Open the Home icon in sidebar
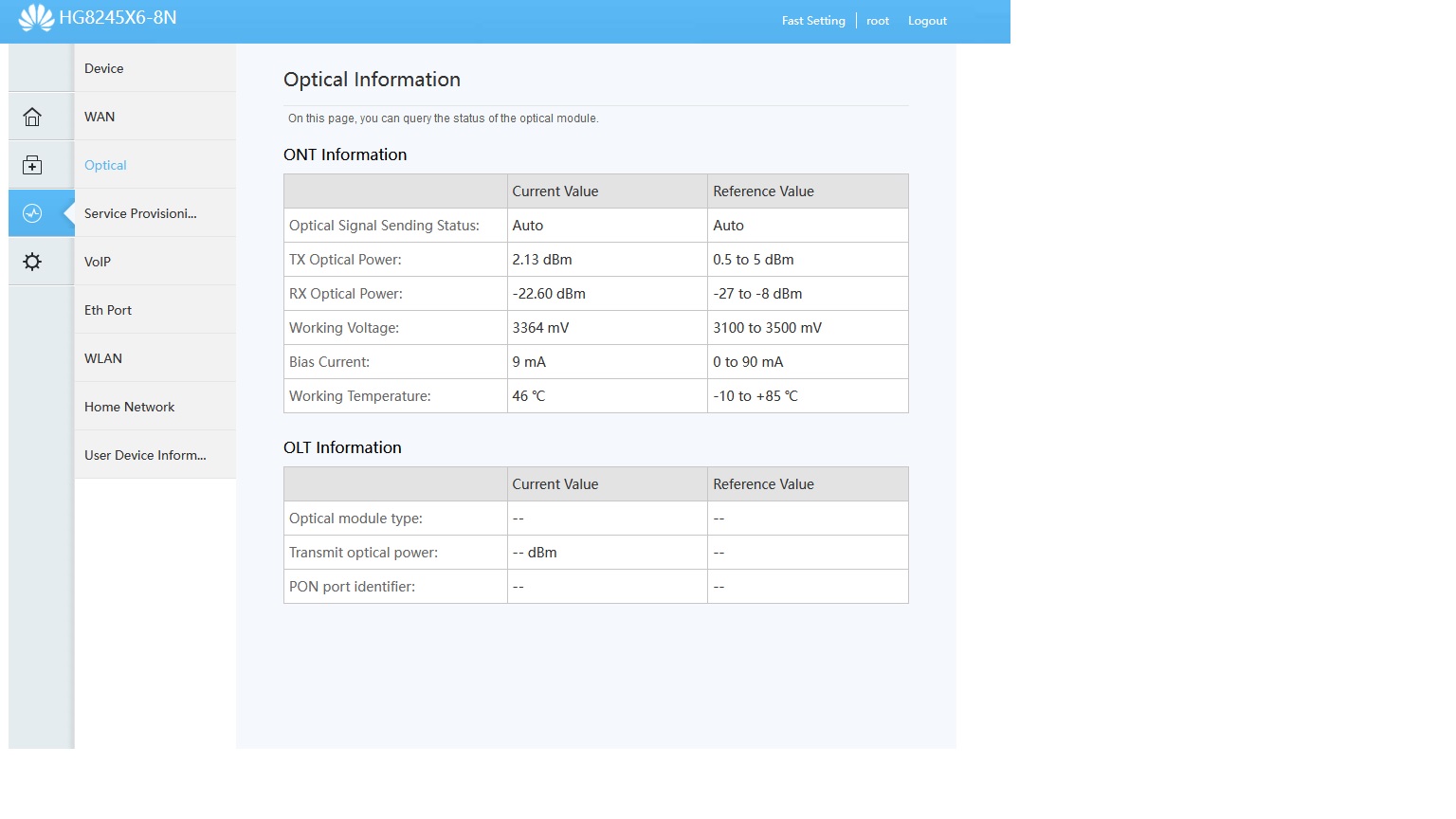The image size is (1456, 819). point(32,117)
